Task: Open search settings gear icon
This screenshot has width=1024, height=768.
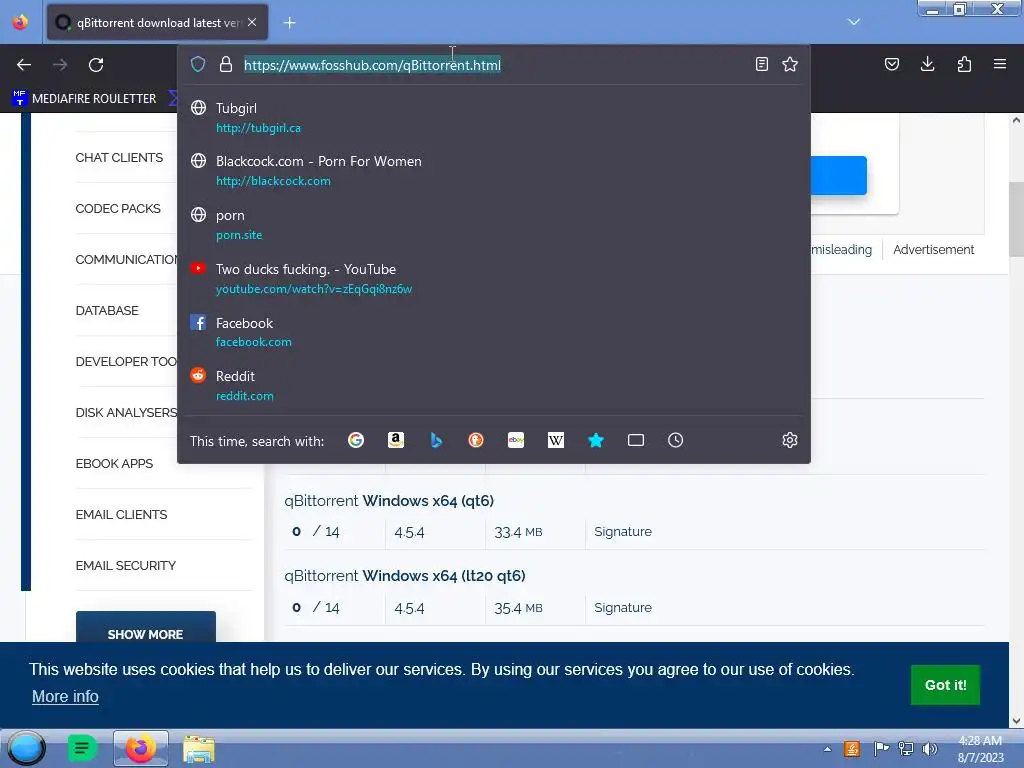Action: point(790,440)
